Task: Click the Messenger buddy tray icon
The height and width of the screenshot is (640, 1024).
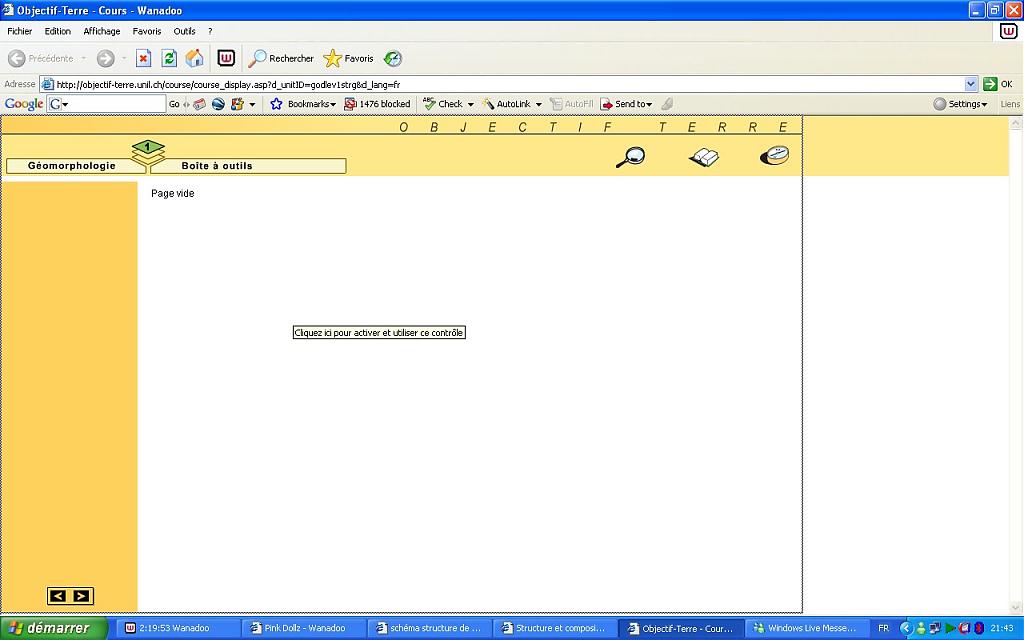Action: [x=921, y=628]
